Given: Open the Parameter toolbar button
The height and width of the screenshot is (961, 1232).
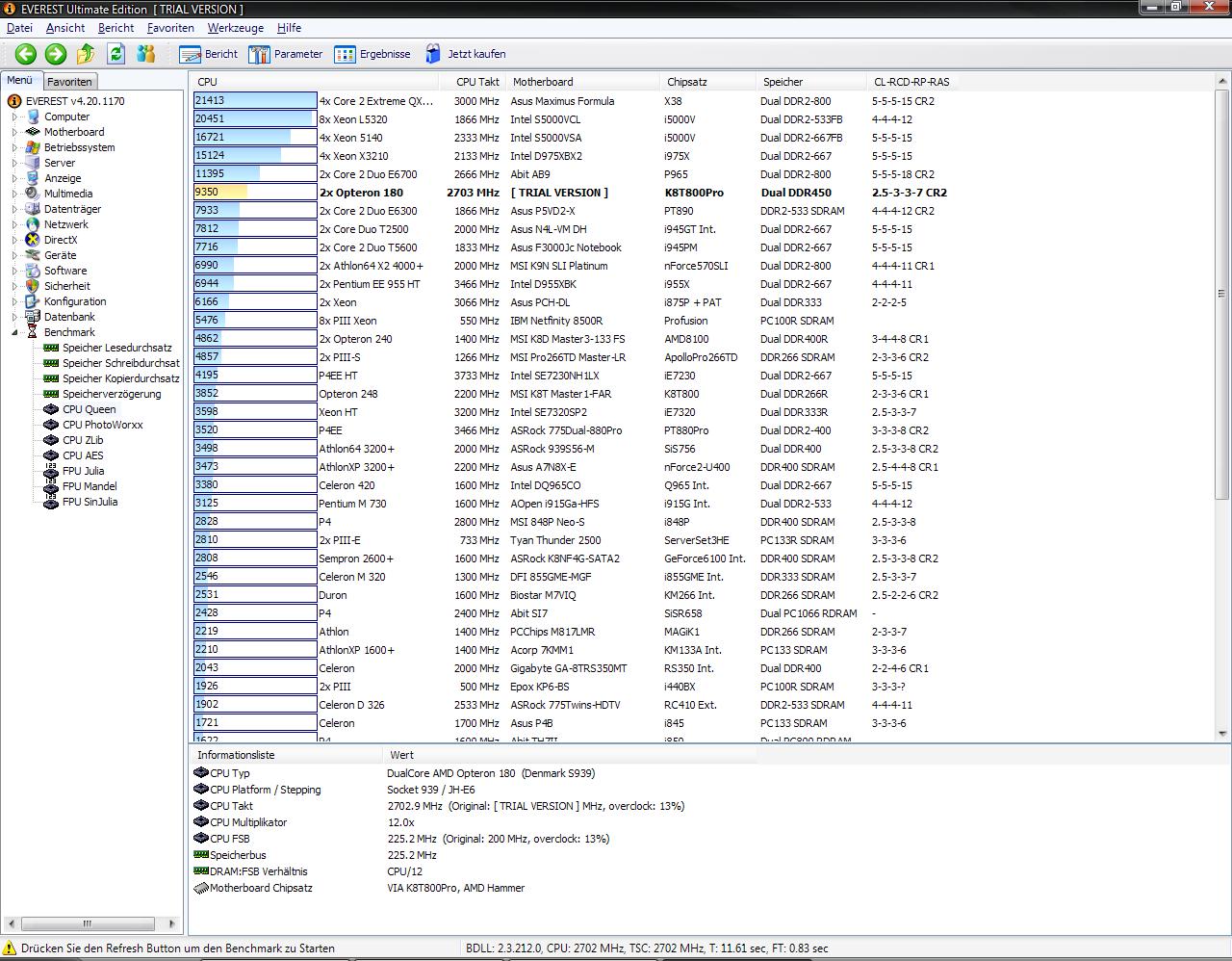Looking at the screenshot, I should coord(286,54).
